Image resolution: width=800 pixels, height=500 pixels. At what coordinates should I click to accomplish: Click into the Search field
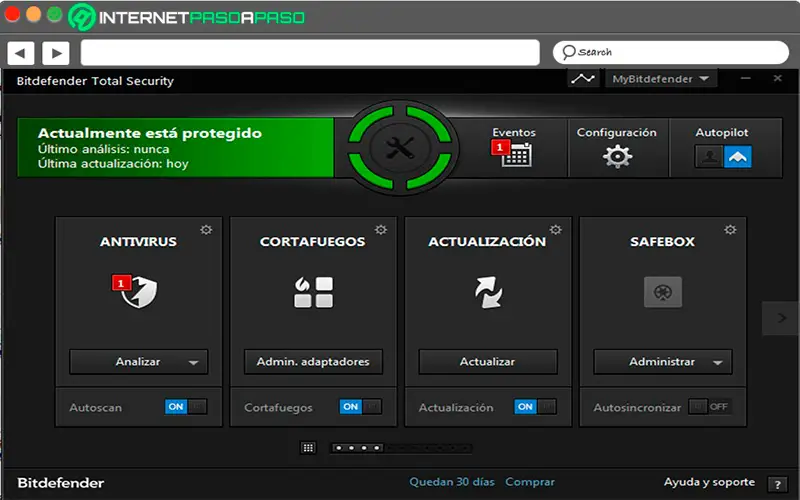click(671, 53)
